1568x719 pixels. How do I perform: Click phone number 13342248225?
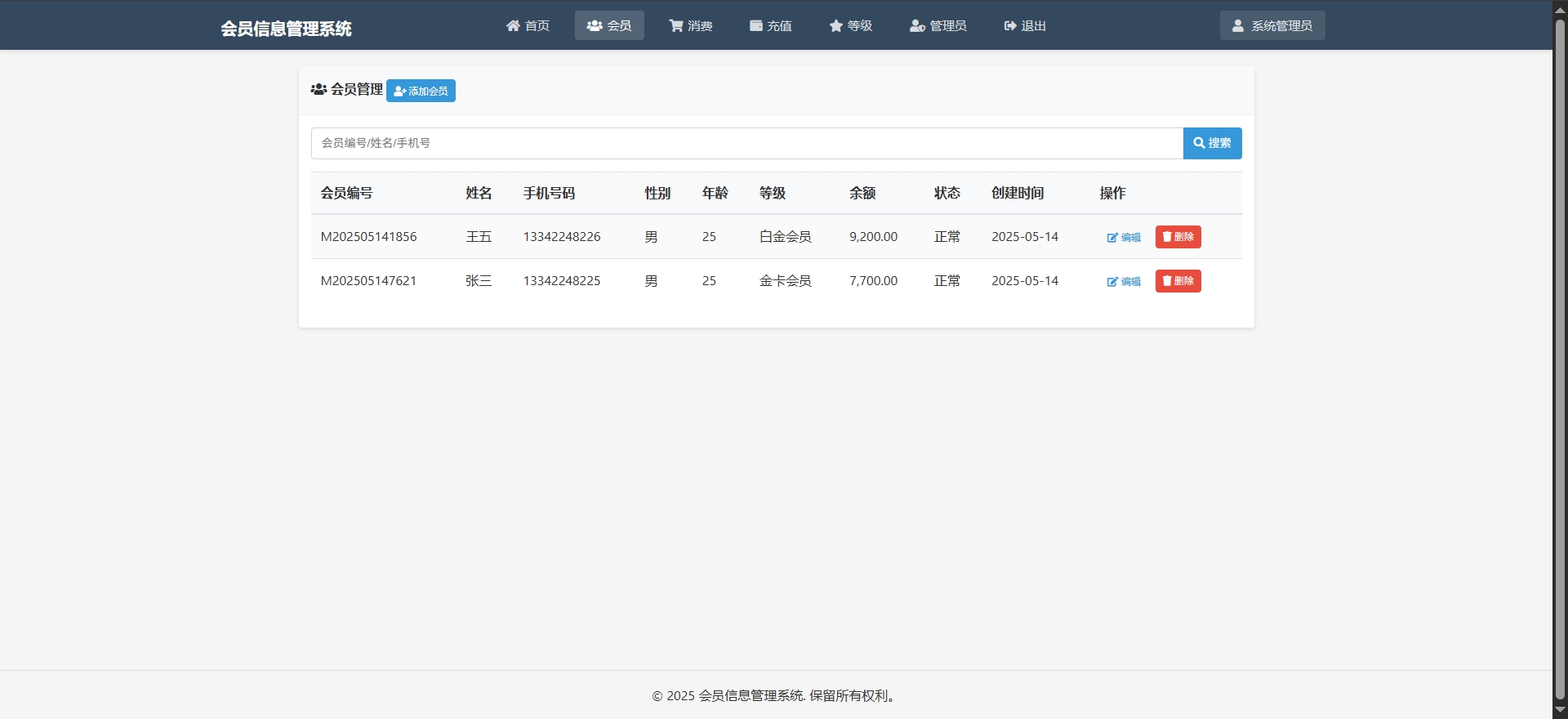click(562, 281)
